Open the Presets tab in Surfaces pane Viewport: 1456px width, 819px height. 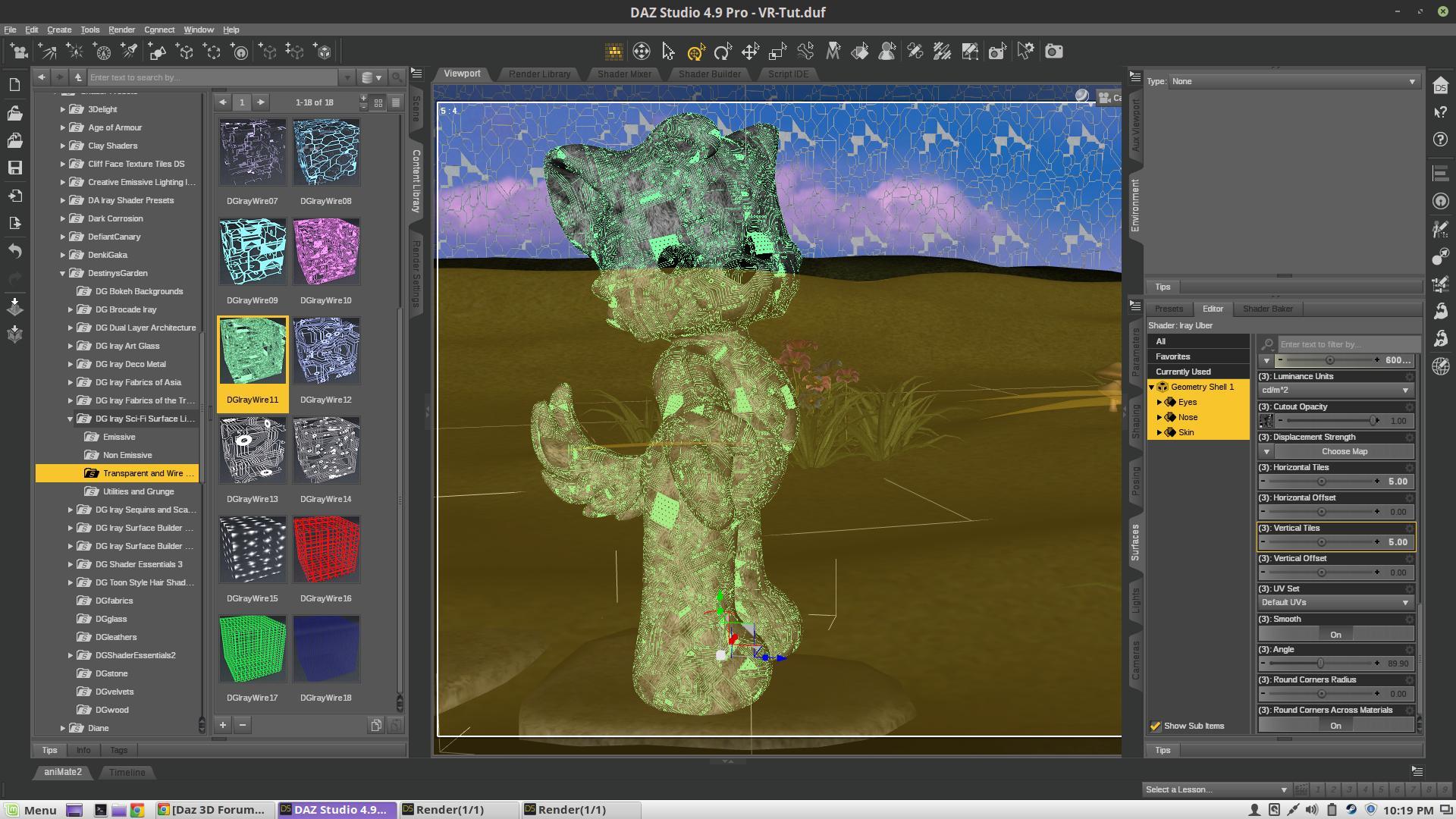[x=1168, y=309]
